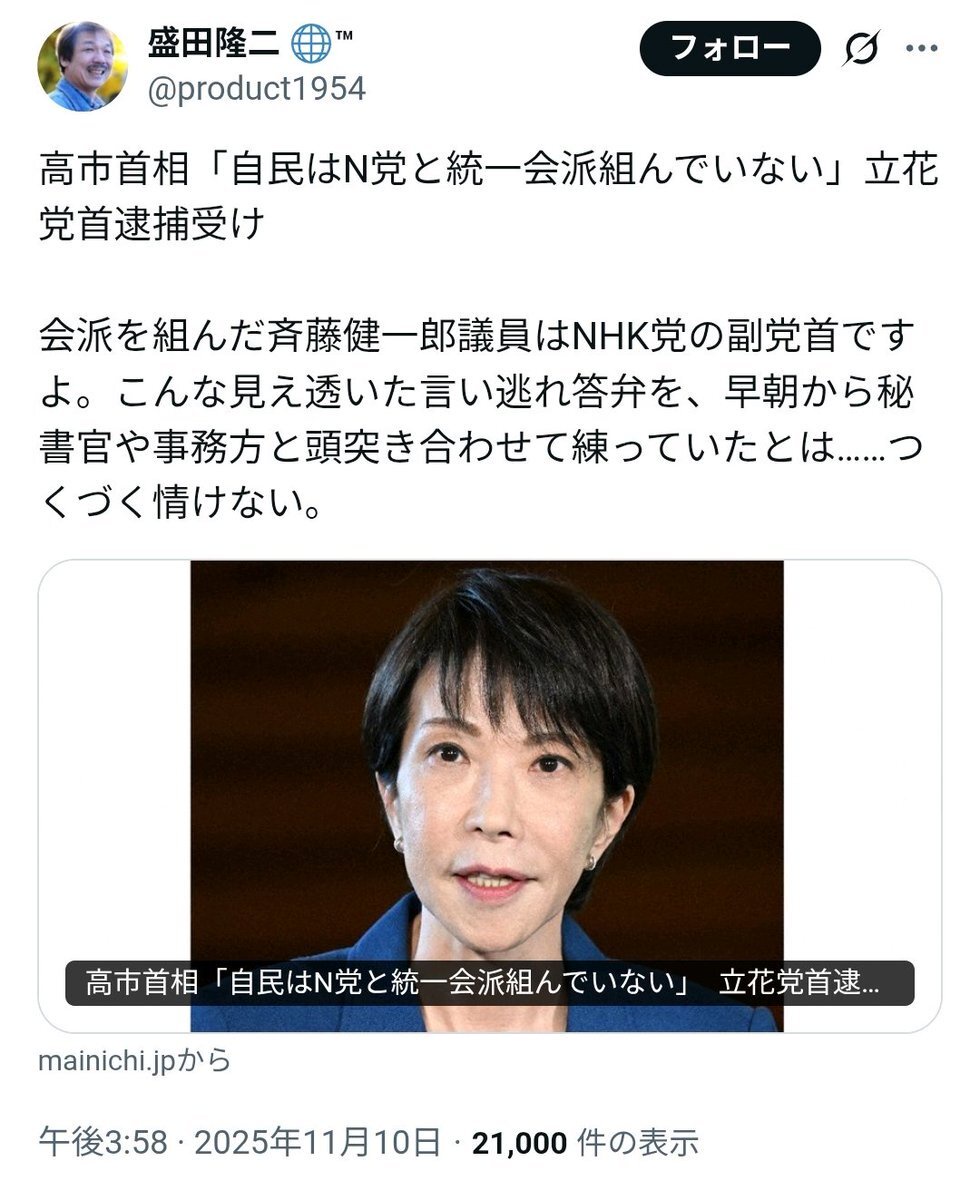Open the 21,000 件の表示 view count

[x=584, y=1141]
